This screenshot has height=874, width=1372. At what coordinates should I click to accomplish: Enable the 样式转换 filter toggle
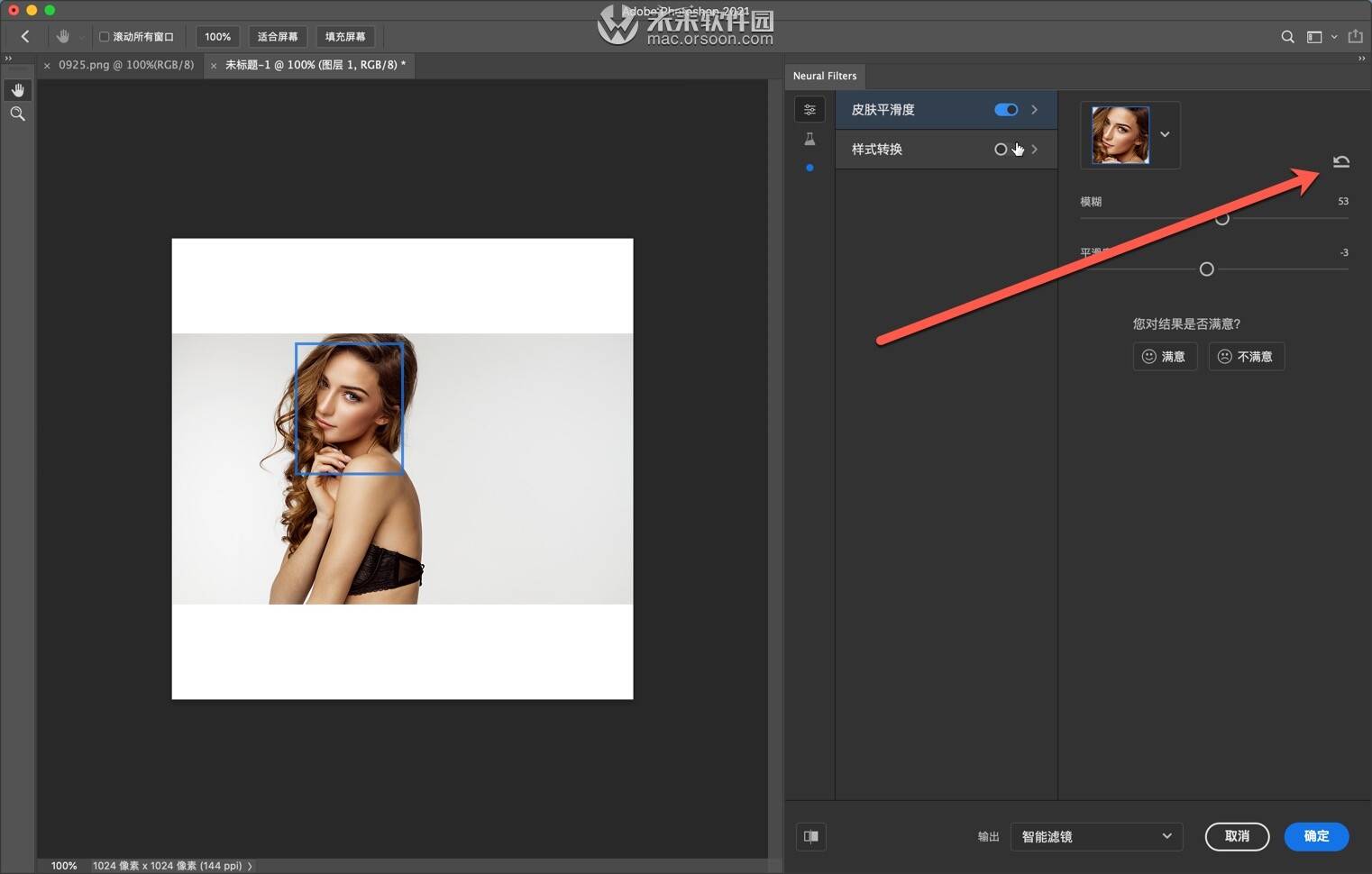(x=1001, y=150)
